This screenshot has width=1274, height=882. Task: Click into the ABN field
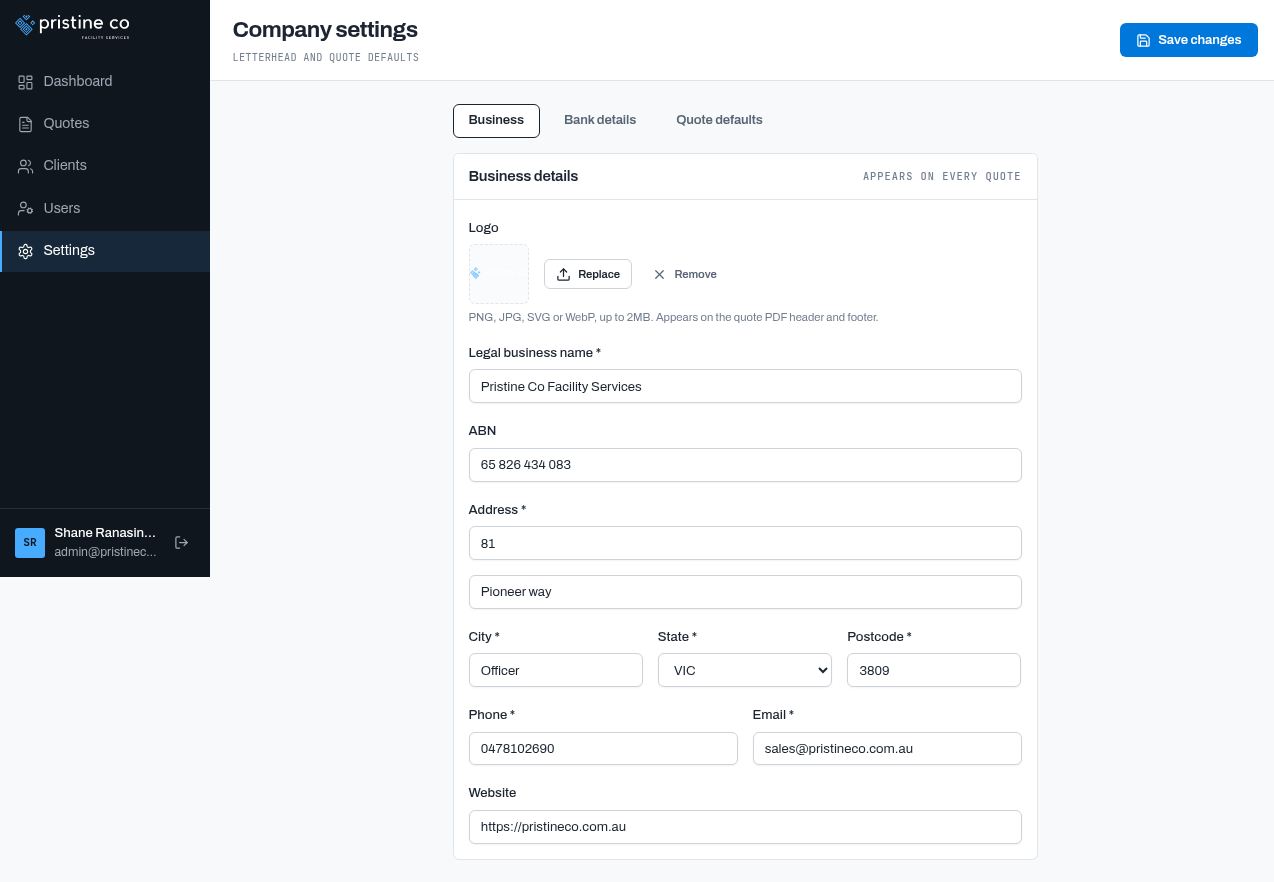click(x=745, y=465)
